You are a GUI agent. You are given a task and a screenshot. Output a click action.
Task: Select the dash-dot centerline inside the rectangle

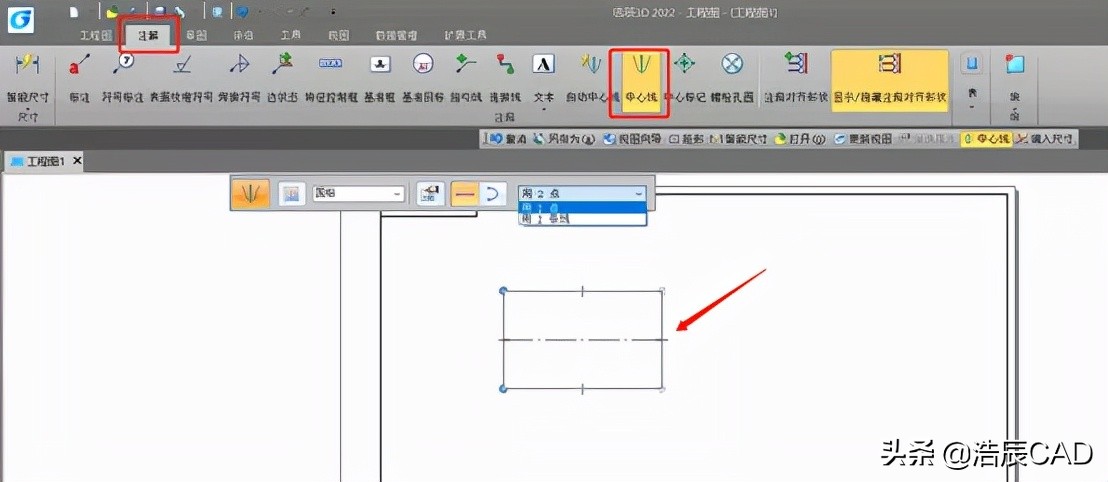tap(583, 340)
